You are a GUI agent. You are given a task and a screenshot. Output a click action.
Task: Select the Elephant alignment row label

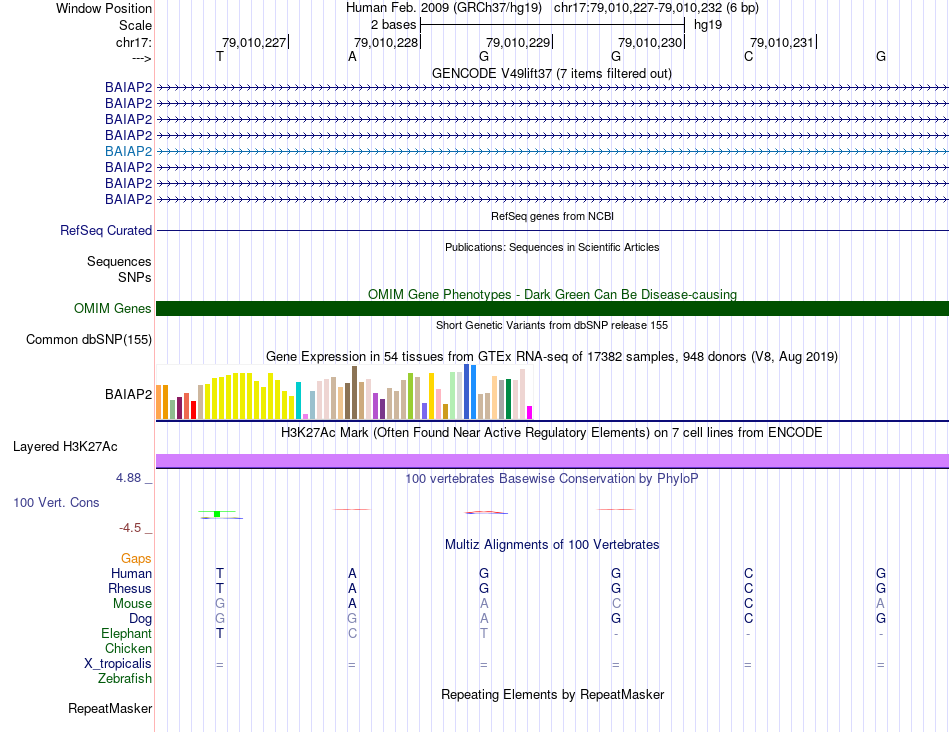click(126, 633)
